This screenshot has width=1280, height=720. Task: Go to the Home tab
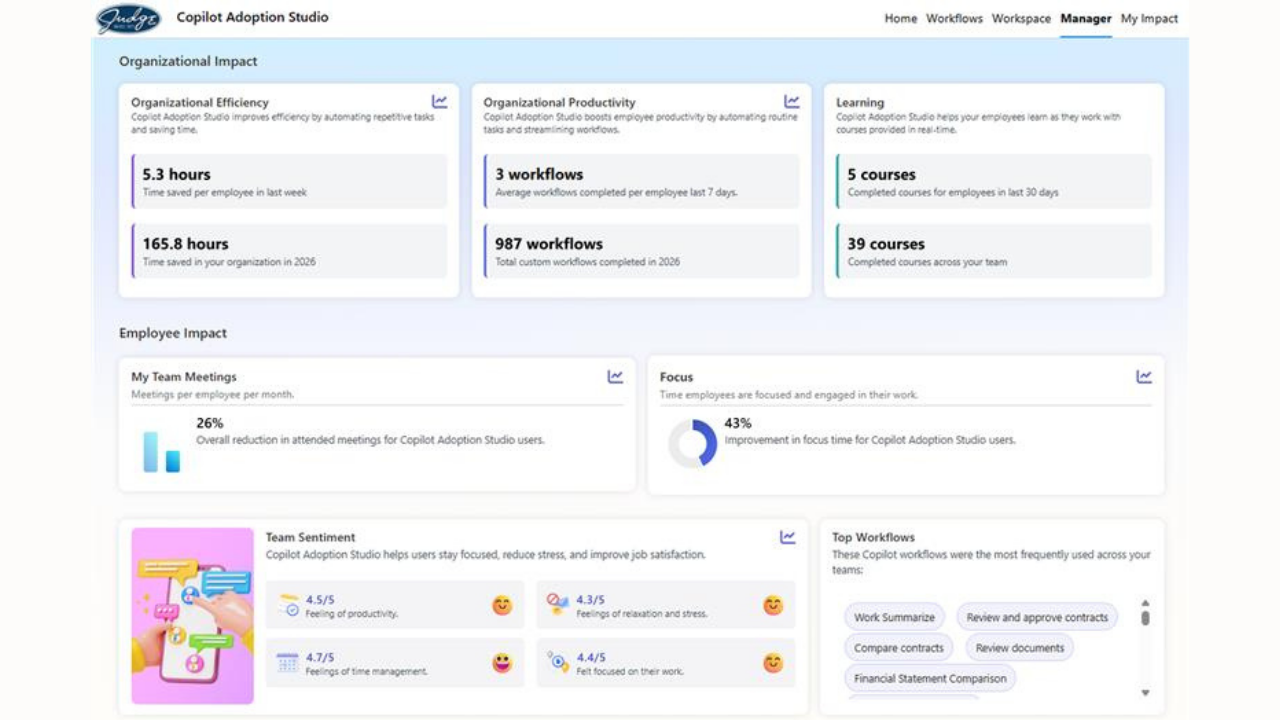coord(901,18)
